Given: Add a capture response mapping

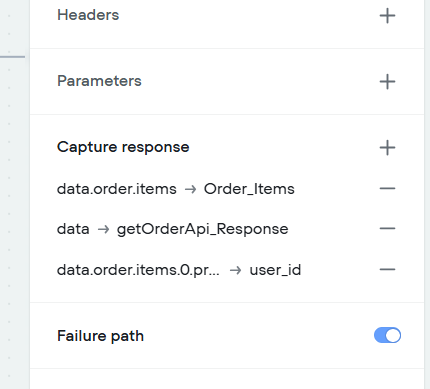Looking at the screenshot, I should [387, 148].
